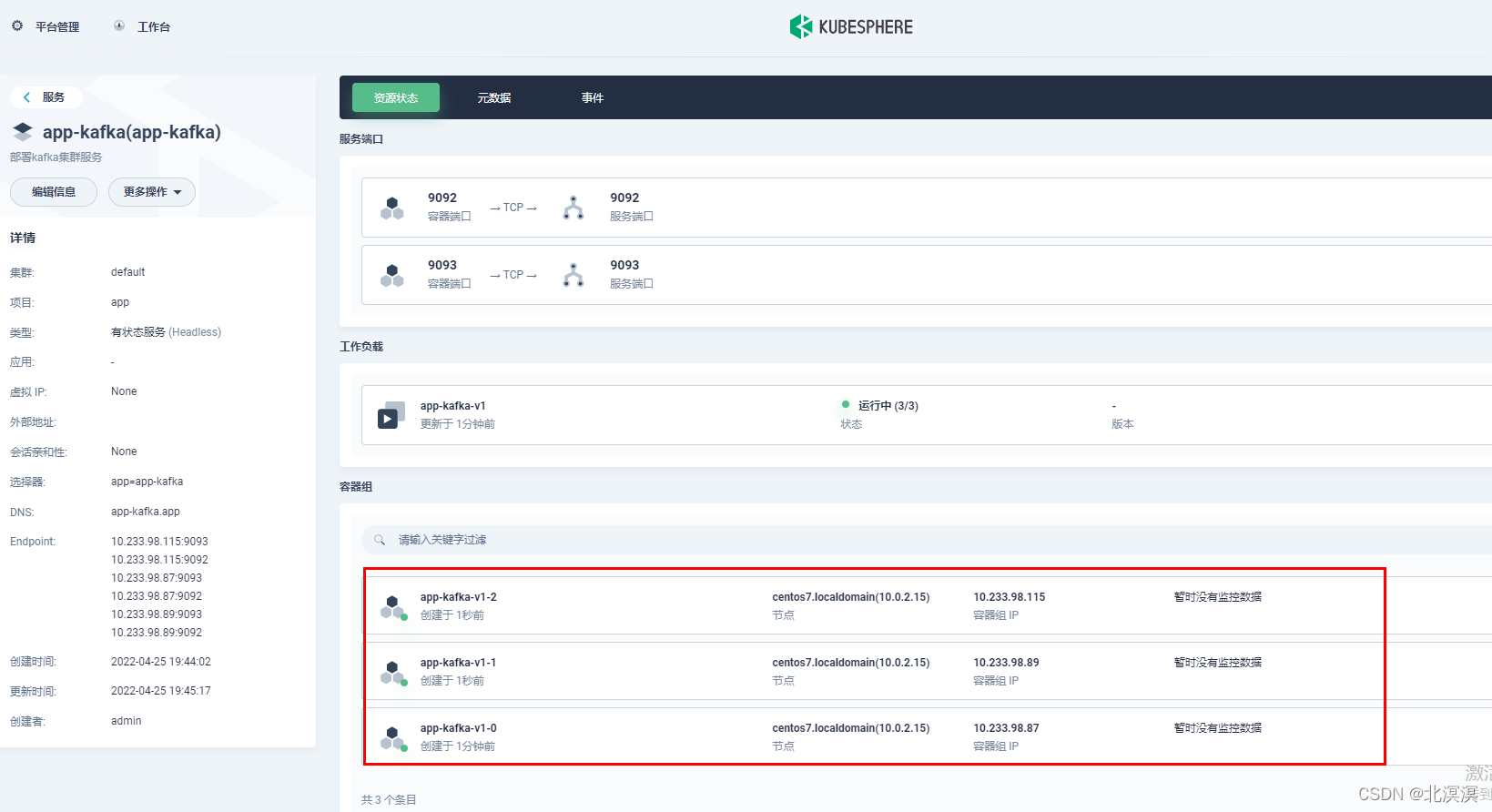Switch to the Metadata (元数据) tab

[x=494, y=97]
